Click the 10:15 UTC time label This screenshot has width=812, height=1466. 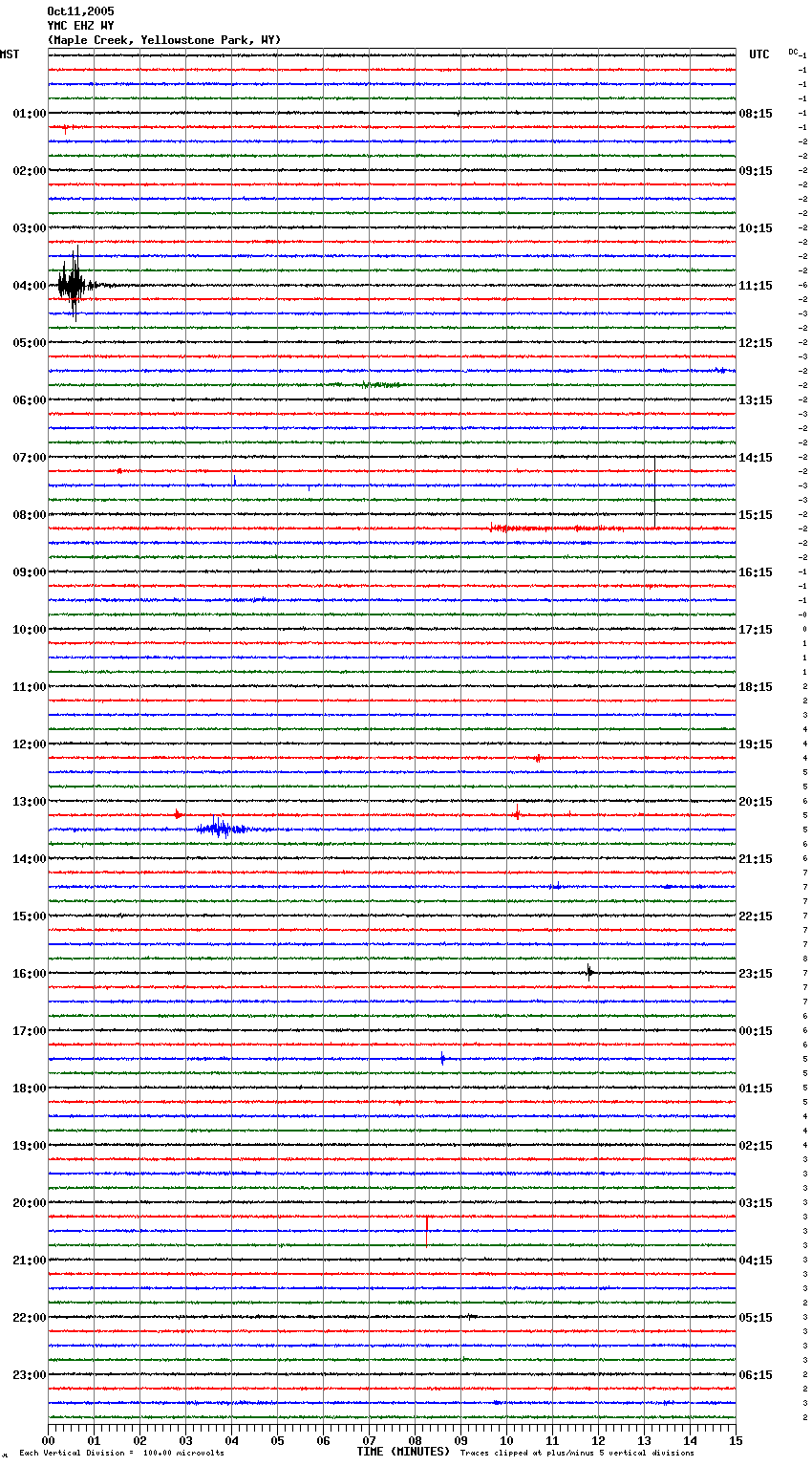[x=756, y=228]
